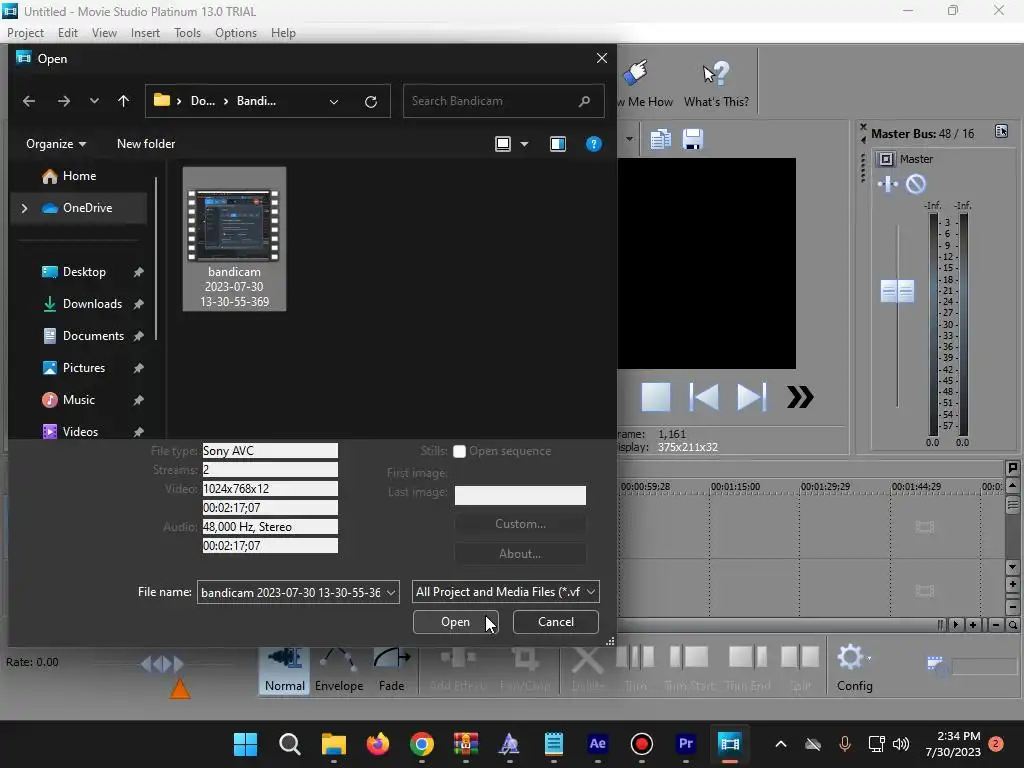Viewport: 1024px width, 768px height.
Task: Open the Tools menu
Action: 187,33
